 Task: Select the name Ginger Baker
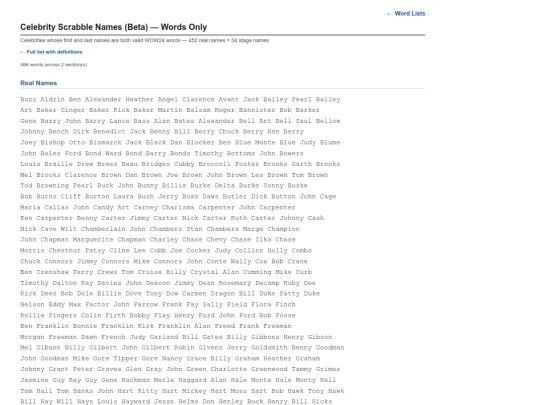85,110
